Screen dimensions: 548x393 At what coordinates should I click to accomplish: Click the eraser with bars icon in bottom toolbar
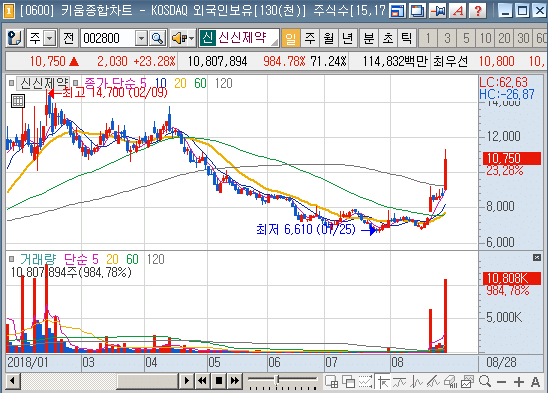(x=450, y=382)
